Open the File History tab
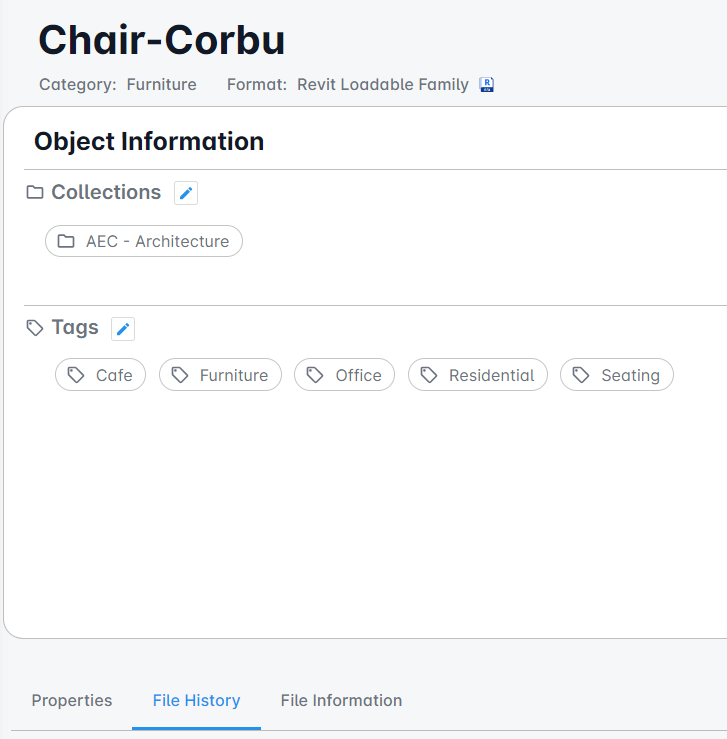727x739 pixels. (x=196, y=700)
